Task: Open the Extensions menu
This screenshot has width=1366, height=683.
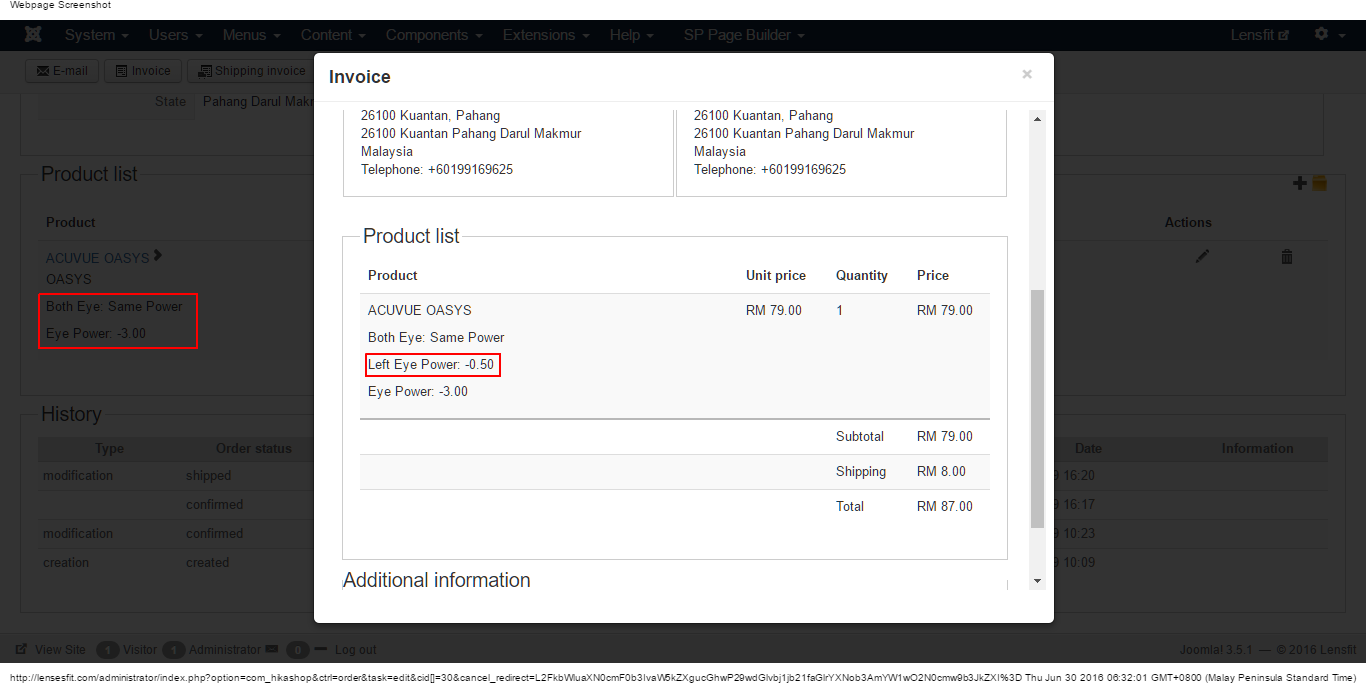Action: (545, 35)
